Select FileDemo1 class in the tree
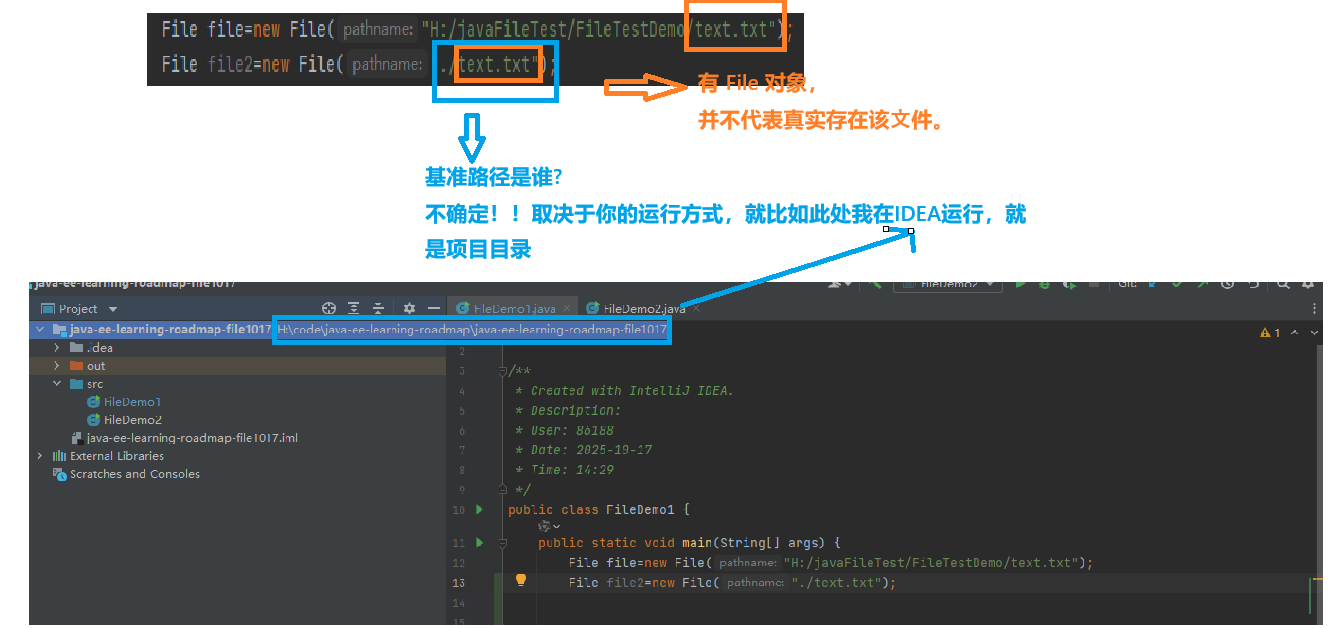The image size is (1328, 628). pos(132,402)
